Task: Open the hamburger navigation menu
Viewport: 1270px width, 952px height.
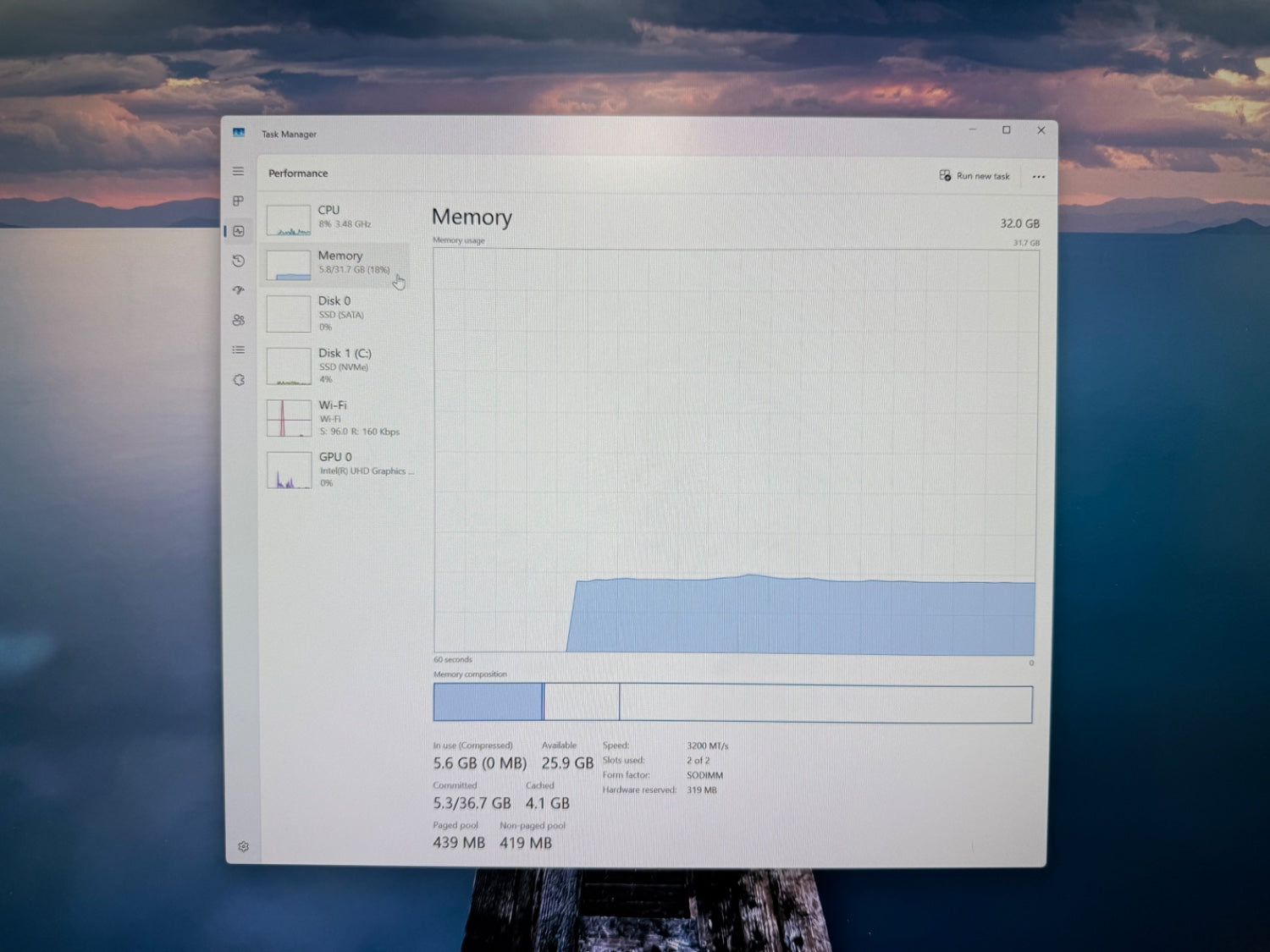Action: click(239, 172)
